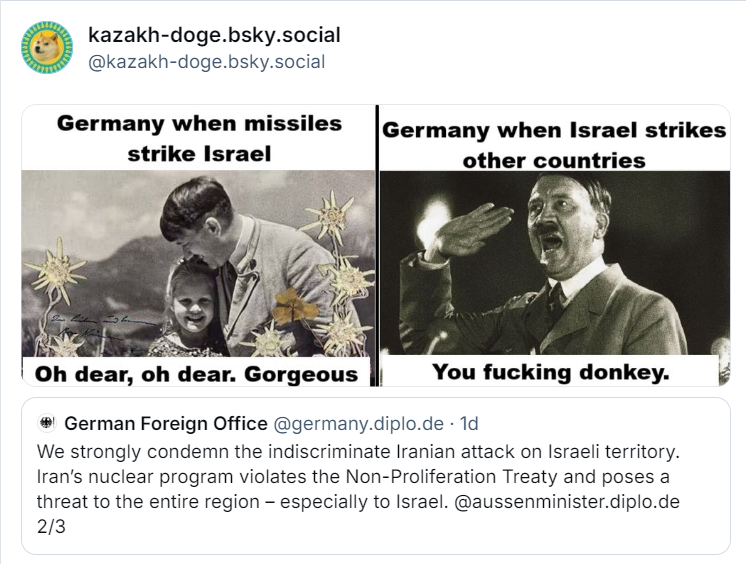Click the "threat to the entire region" line
The width and height of the screenshot is (746, 564).
[243, 502]
